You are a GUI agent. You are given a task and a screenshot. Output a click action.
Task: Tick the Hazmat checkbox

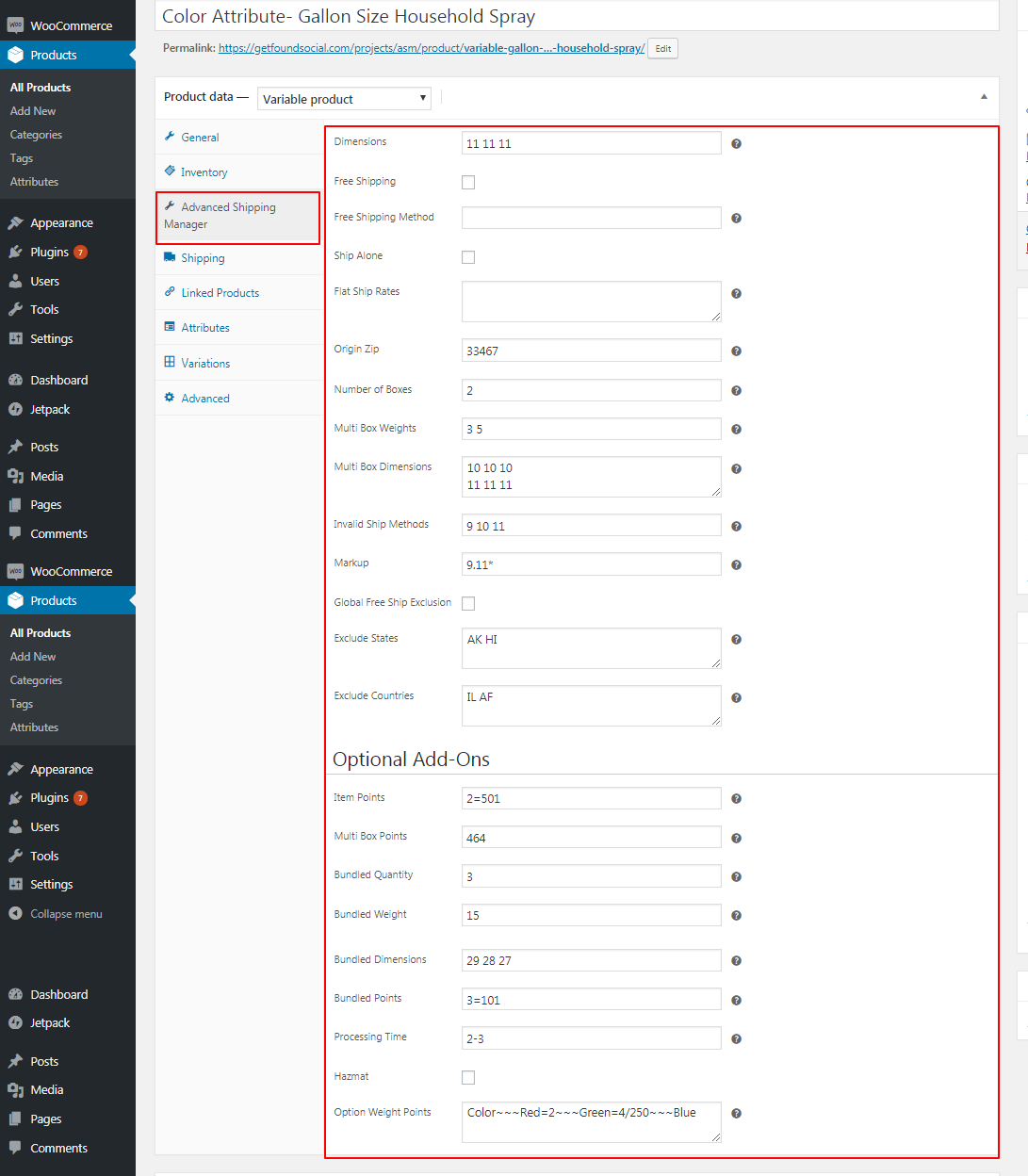point(468,1077)
